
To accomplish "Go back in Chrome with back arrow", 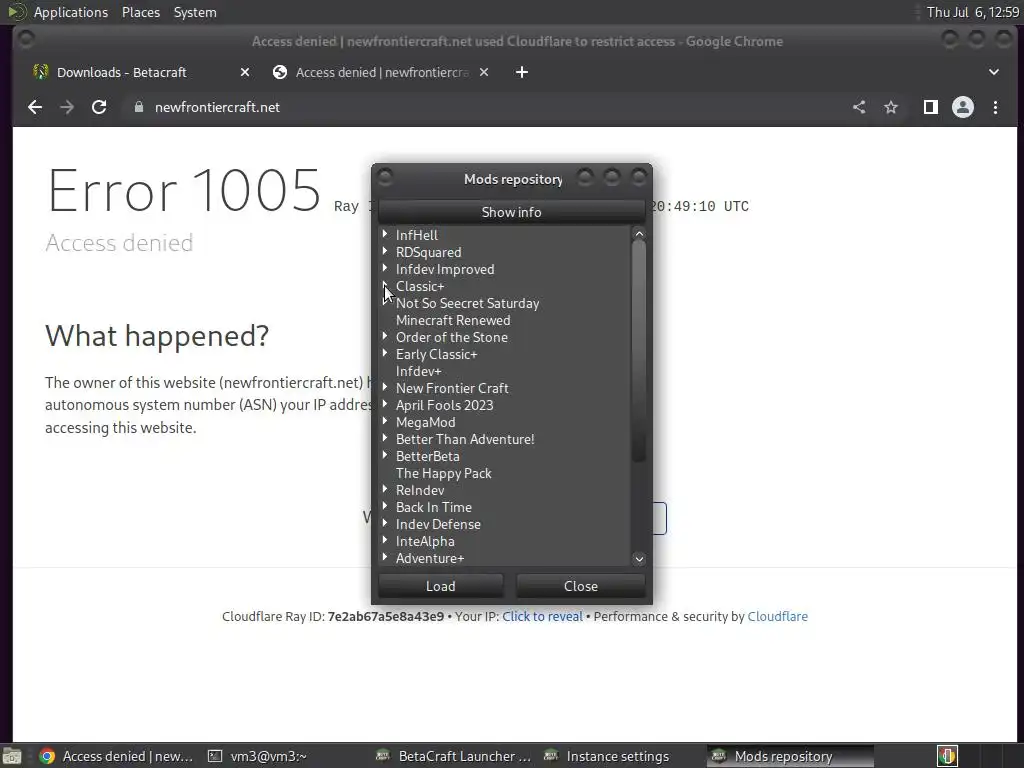I will coord(35,107).
